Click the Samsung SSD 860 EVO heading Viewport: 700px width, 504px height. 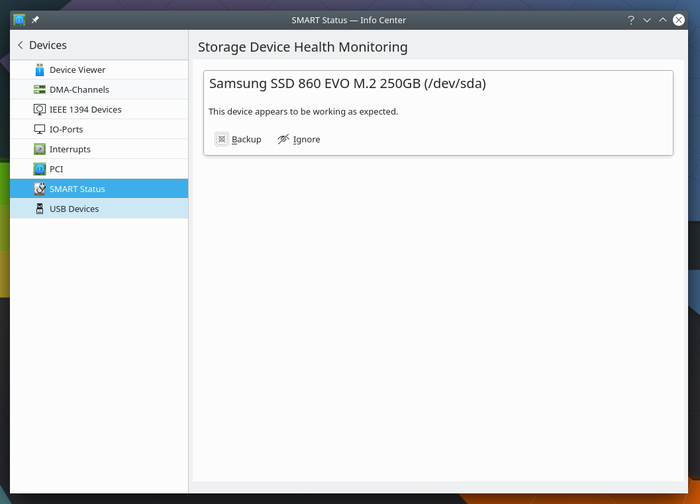point(347,84)
